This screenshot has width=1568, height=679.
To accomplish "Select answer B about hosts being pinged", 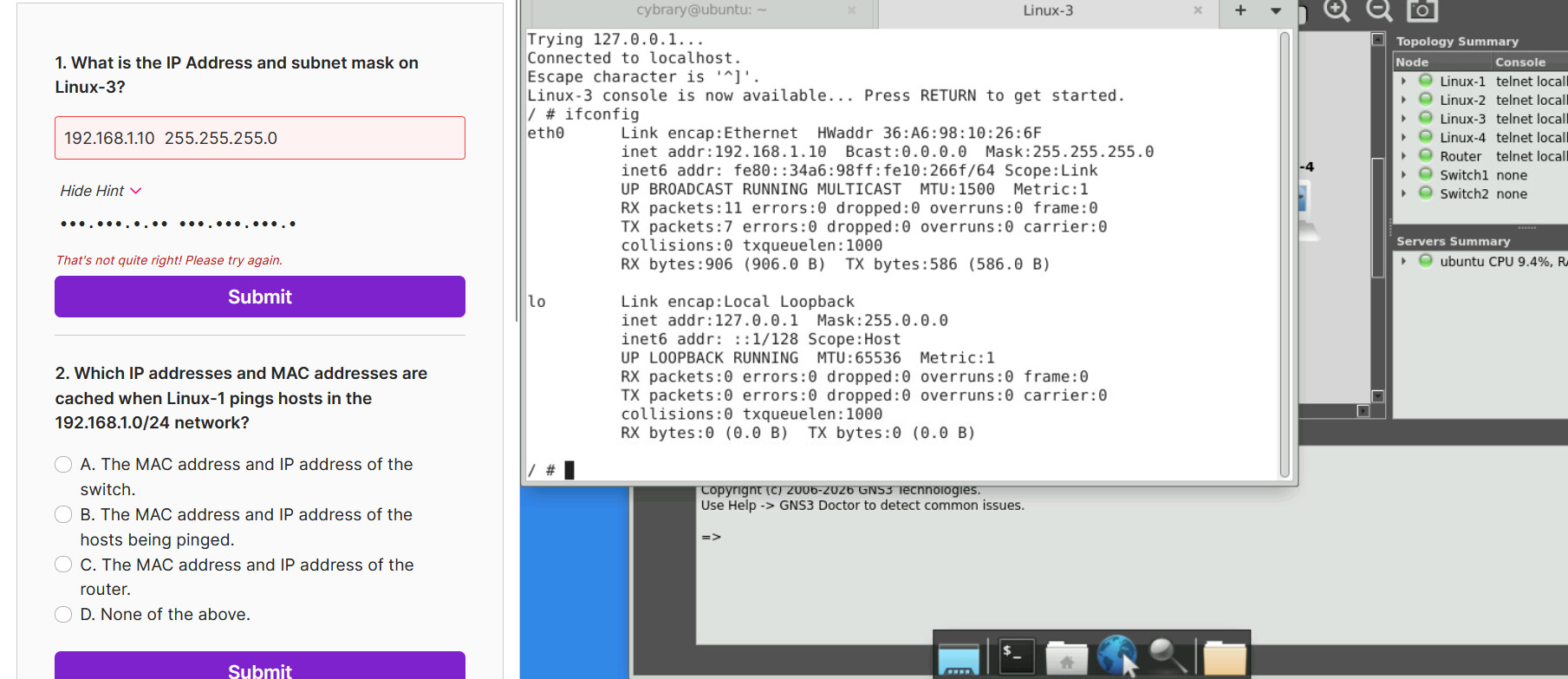I will pyautogui.click(x=63, y=514).
